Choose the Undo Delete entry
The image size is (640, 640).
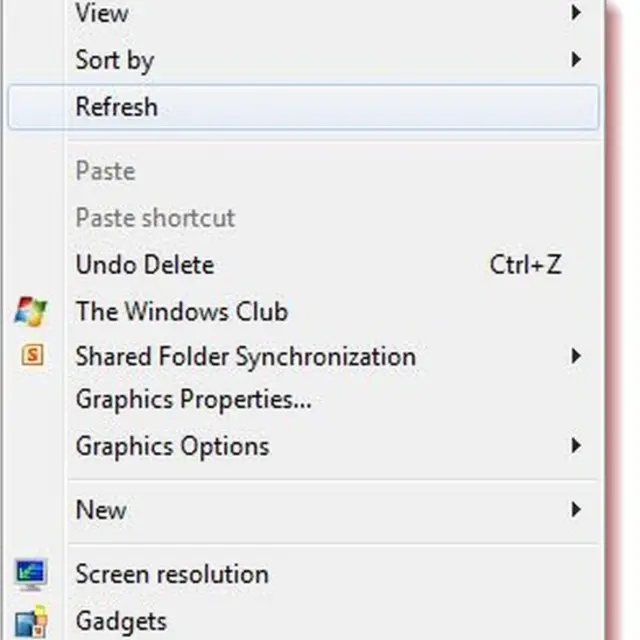145,265
